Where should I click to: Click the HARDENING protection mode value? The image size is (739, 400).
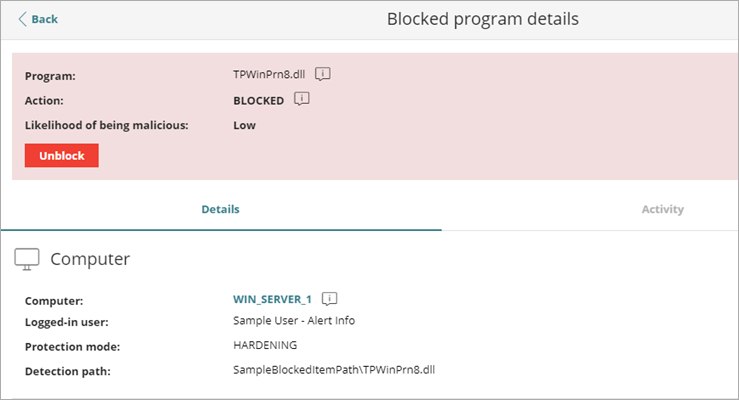click(265, 345)
